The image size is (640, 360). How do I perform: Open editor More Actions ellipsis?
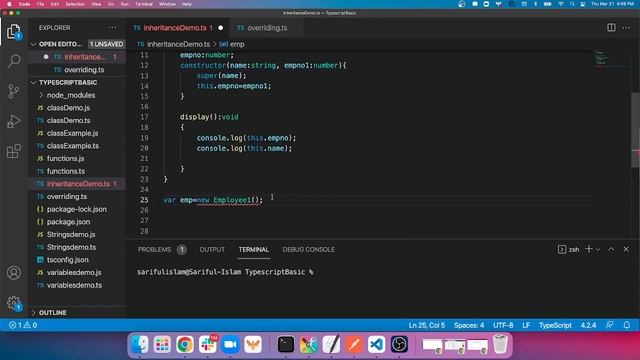[626, 28]
